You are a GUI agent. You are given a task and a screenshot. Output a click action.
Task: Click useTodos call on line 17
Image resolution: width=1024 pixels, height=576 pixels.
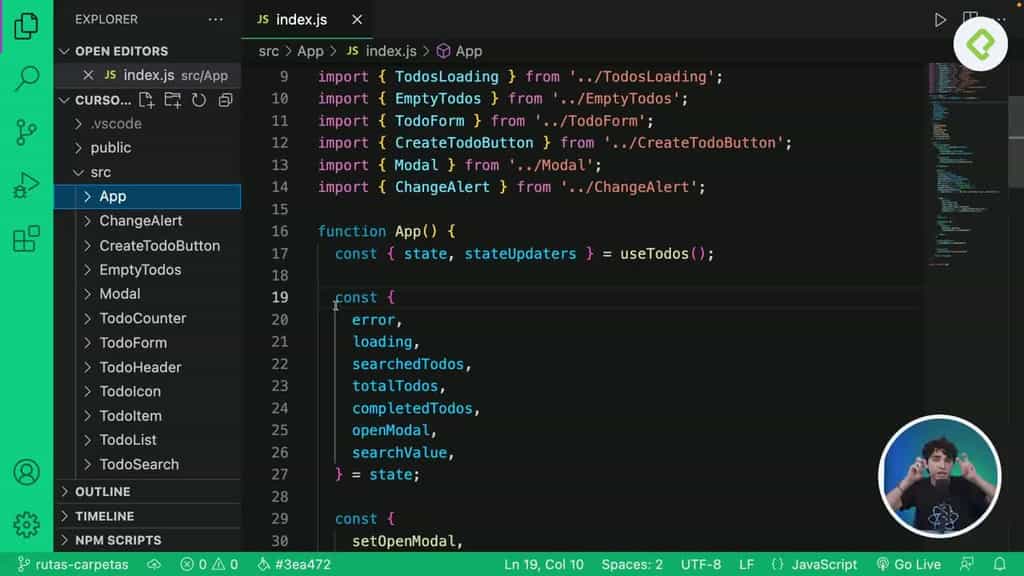pos(654,253)
